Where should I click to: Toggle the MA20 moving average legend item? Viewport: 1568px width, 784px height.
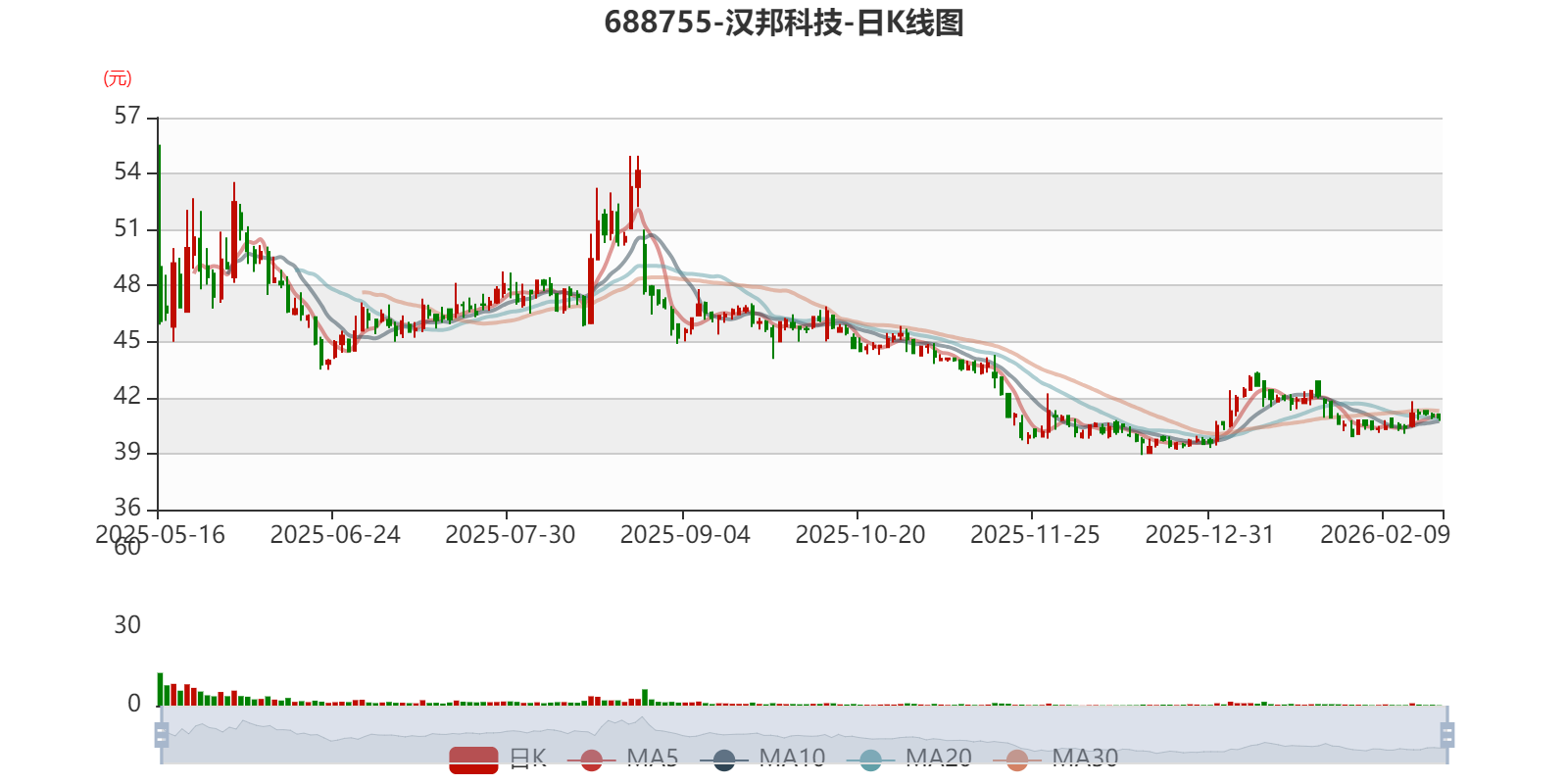909,759
